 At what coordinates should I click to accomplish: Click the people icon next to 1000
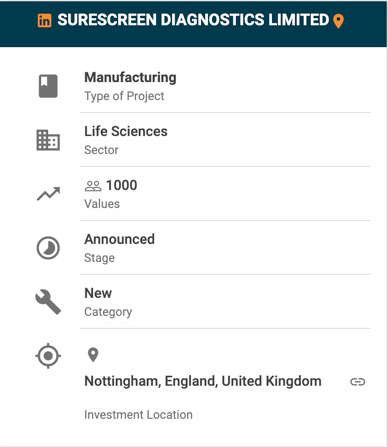pyautogui.click(x=93, y=186)
